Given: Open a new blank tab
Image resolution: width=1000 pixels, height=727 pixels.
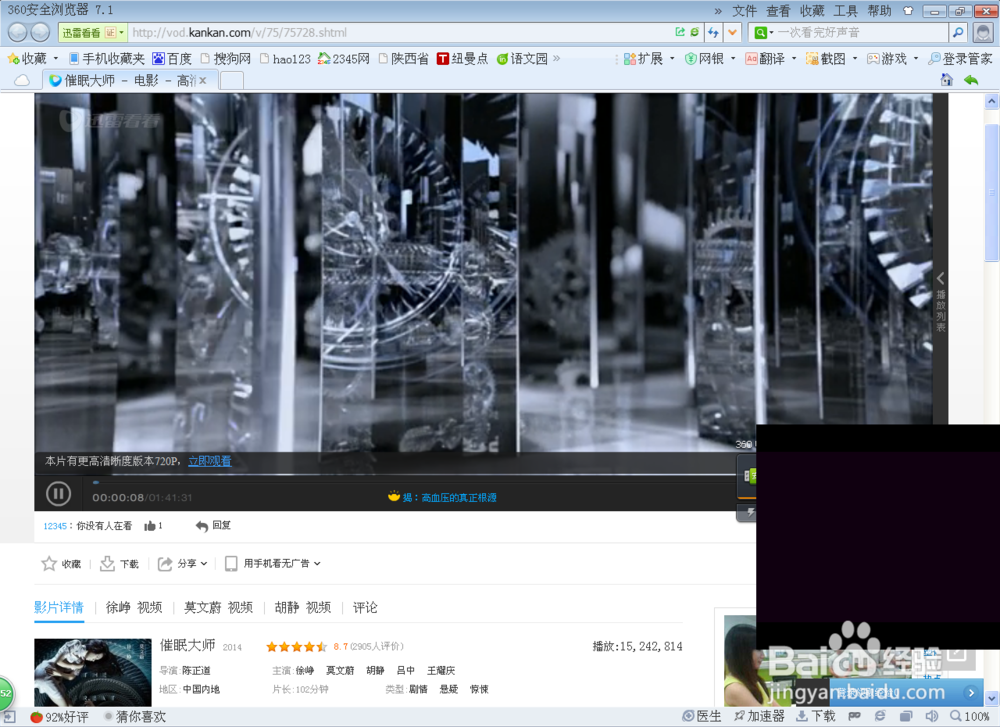Looking at the screenshot, I should pyautogui.click(x=232, y=80).
